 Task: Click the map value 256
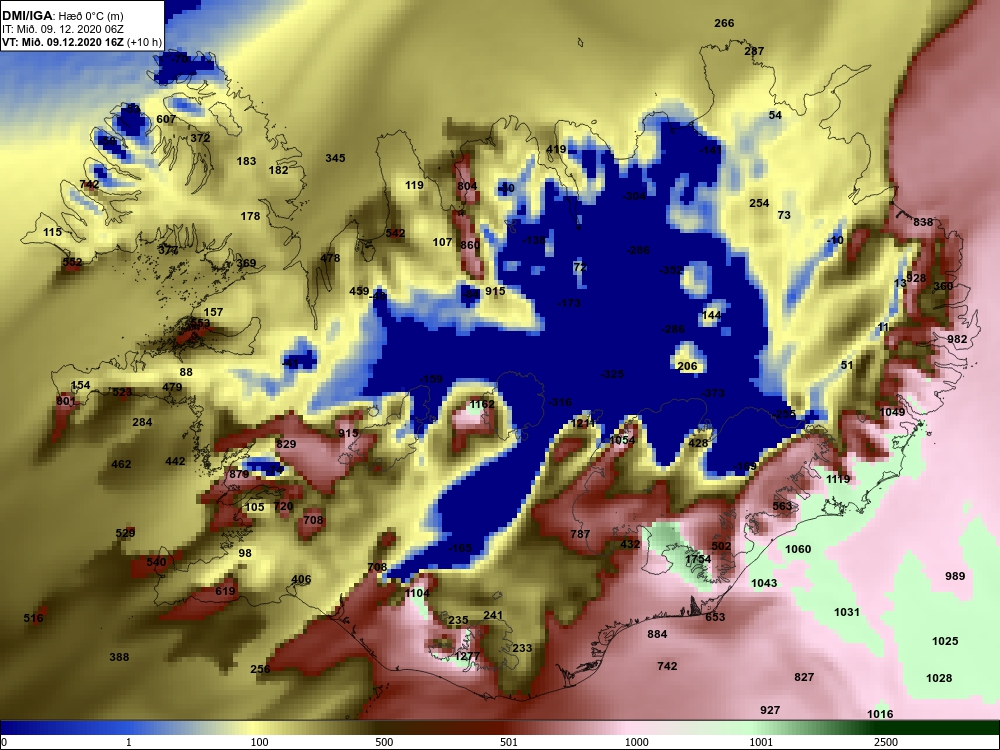point(260,670)
